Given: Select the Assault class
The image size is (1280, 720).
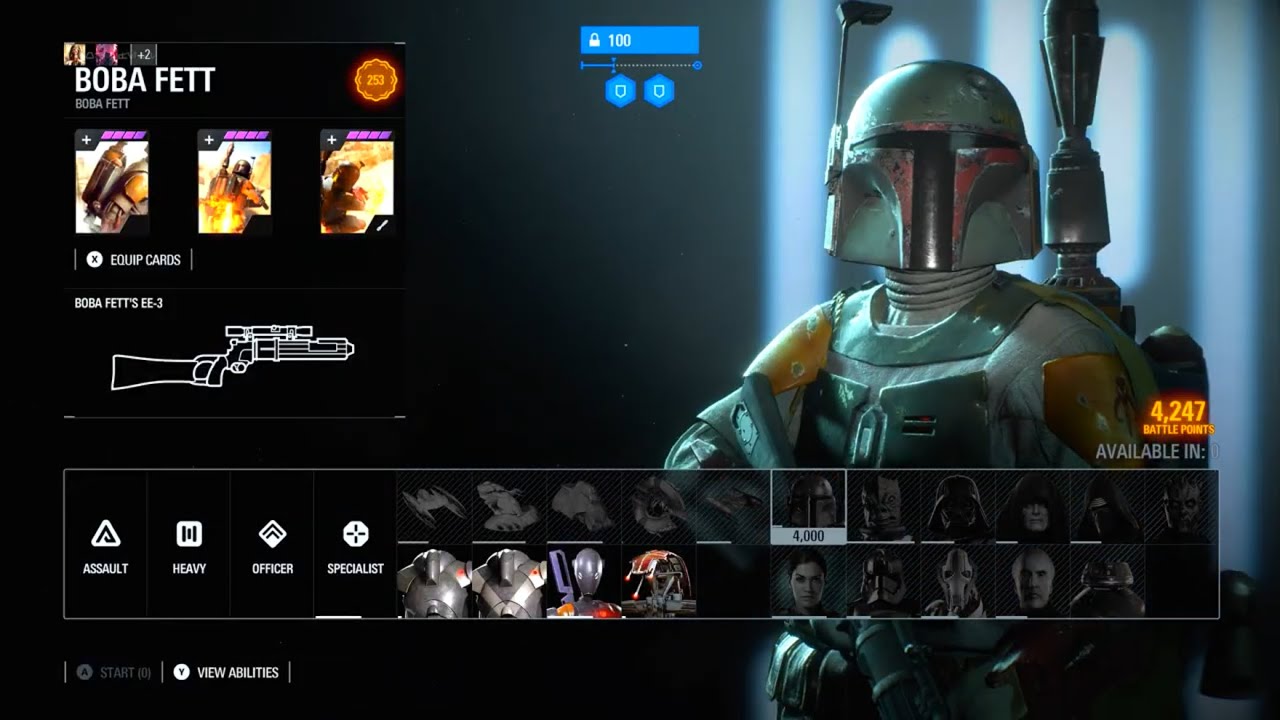Looking at the screenshot, I should [x=105, y=544].
